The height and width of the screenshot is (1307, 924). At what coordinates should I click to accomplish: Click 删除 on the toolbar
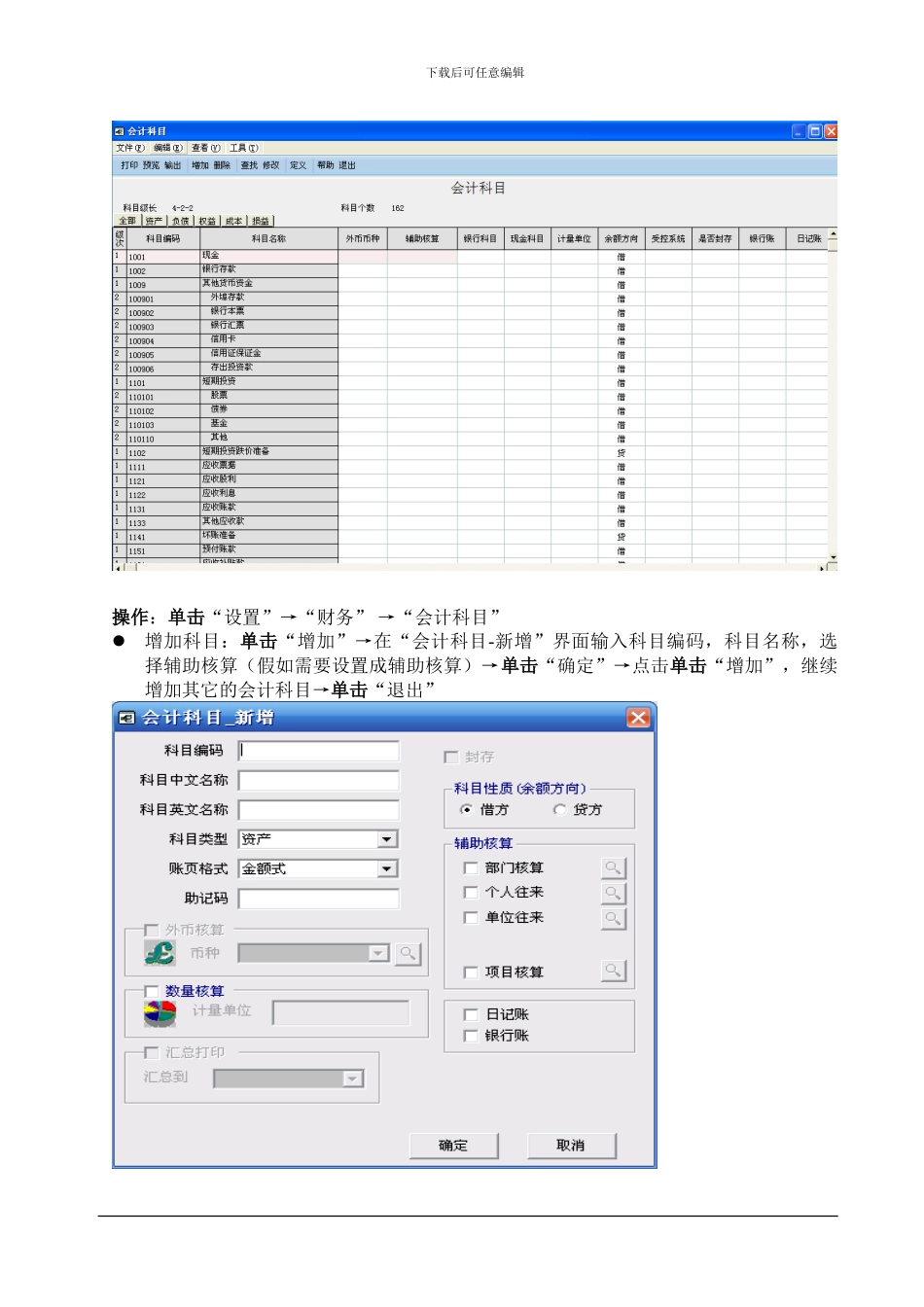point(222,165)
